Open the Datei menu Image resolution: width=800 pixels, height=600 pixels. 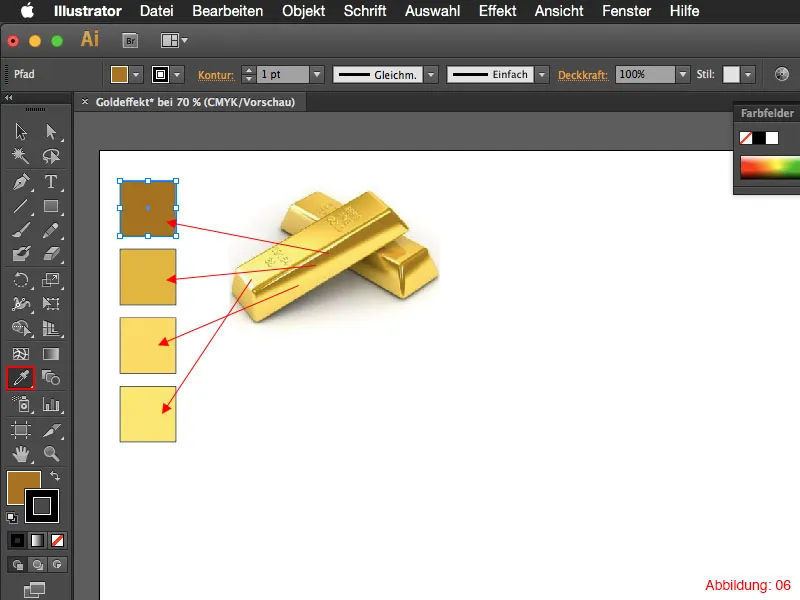point(157,11)
